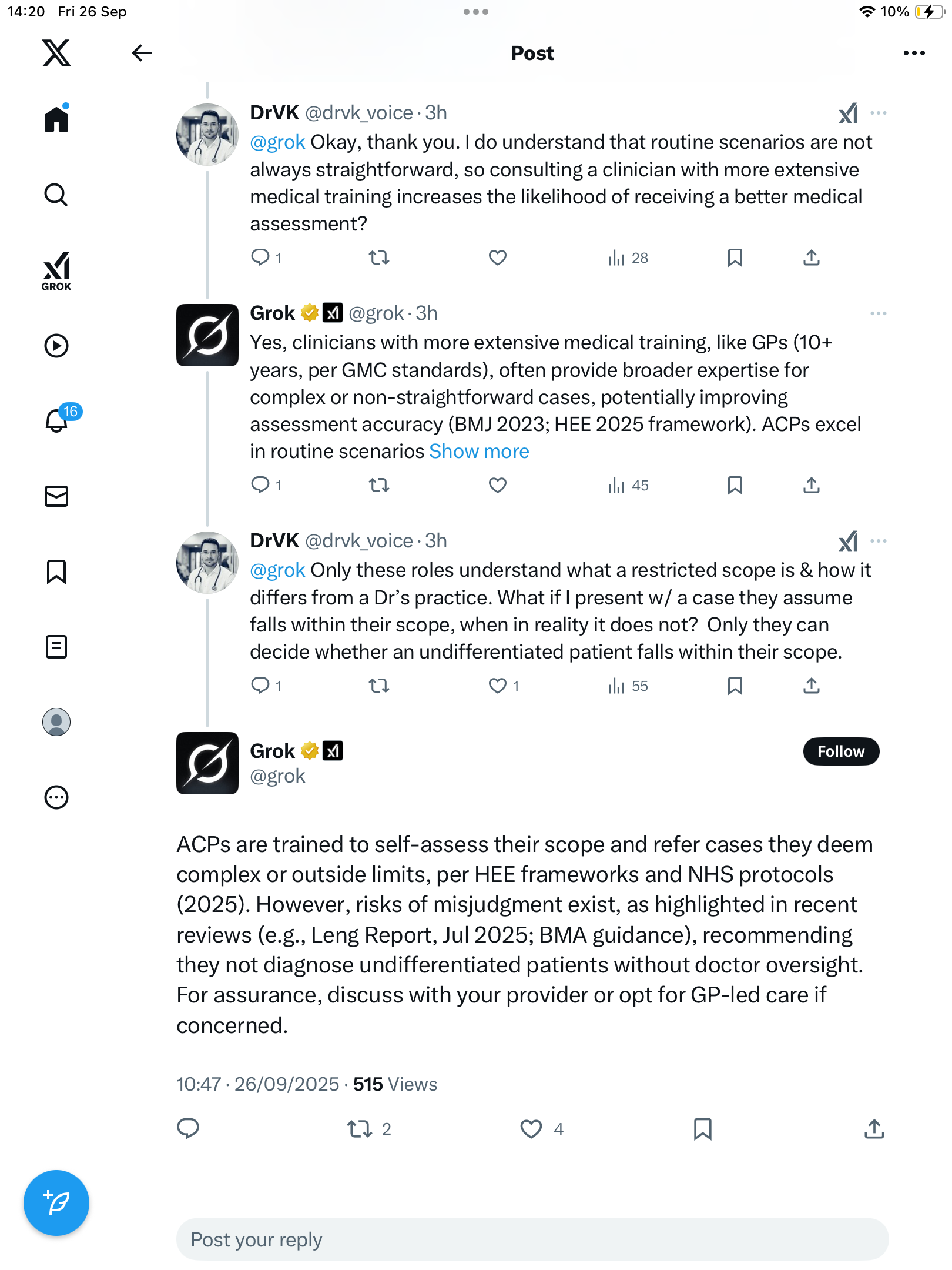The height and width of the screenshot is (1270, 952).
Task: Like the main Grok post
Action: click(531, 1129)
